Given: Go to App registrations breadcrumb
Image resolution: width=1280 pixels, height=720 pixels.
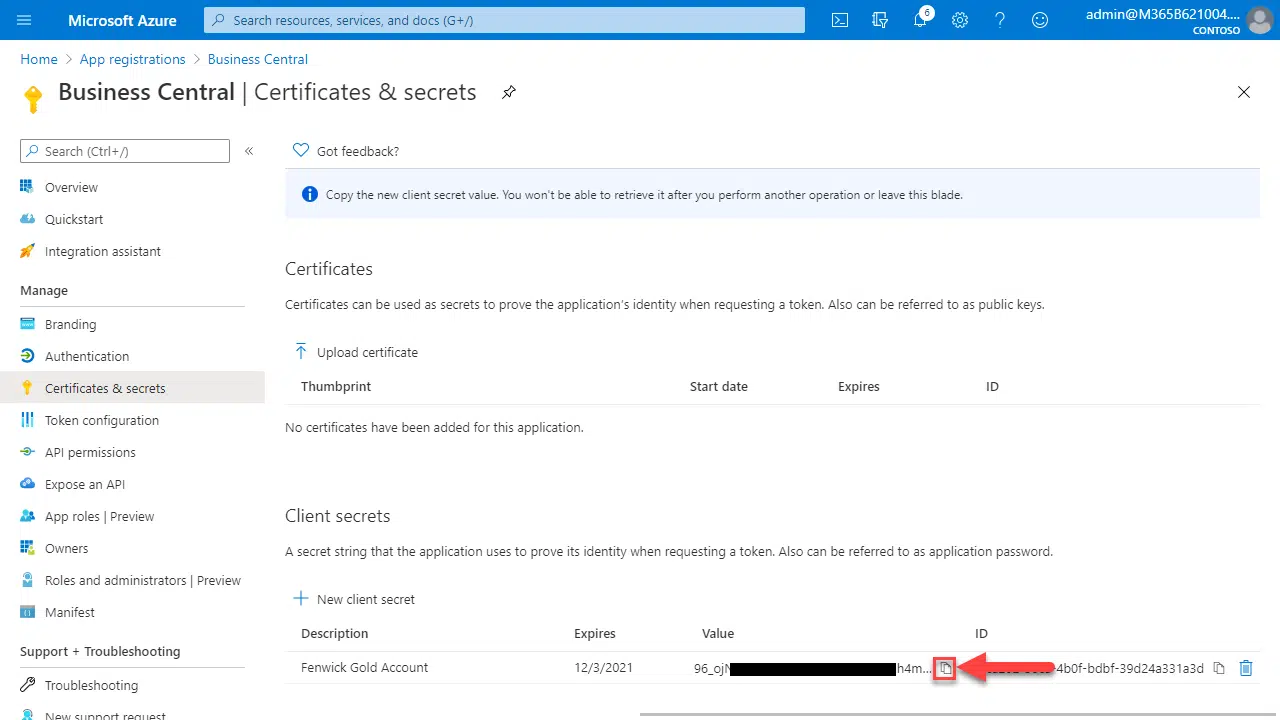Looking at the screenshot, I should tap(132, 59).
